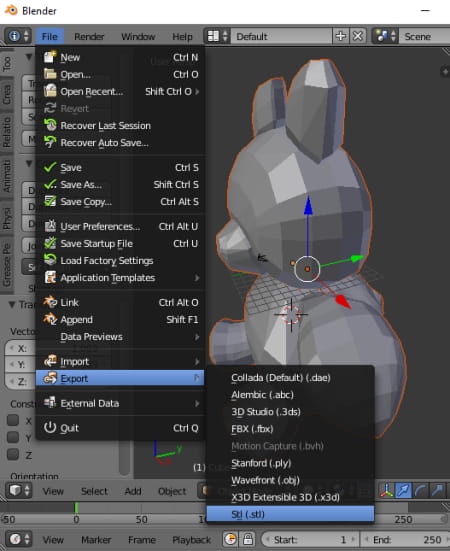
Task: Open the Window menu
Action: pyautogui.click(x=138, y=36)
